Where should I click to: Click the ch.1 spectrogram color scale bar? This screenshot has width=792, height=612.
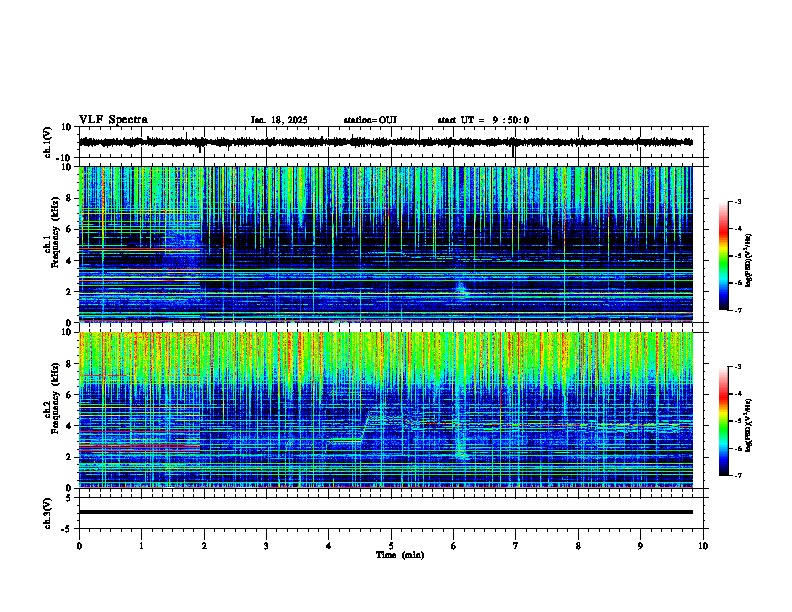724,256
